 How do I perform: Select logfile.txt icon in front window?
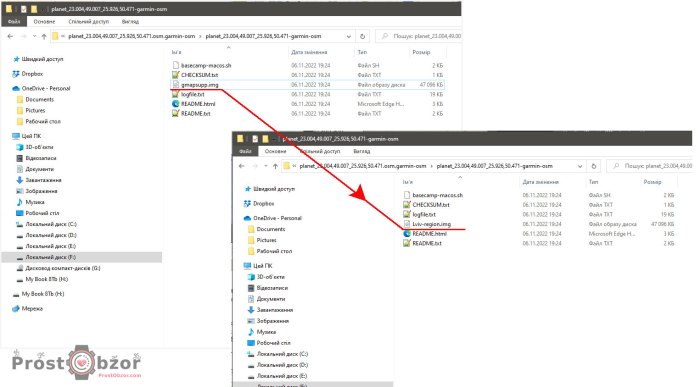pyautogui.click(x=407, y=214)
